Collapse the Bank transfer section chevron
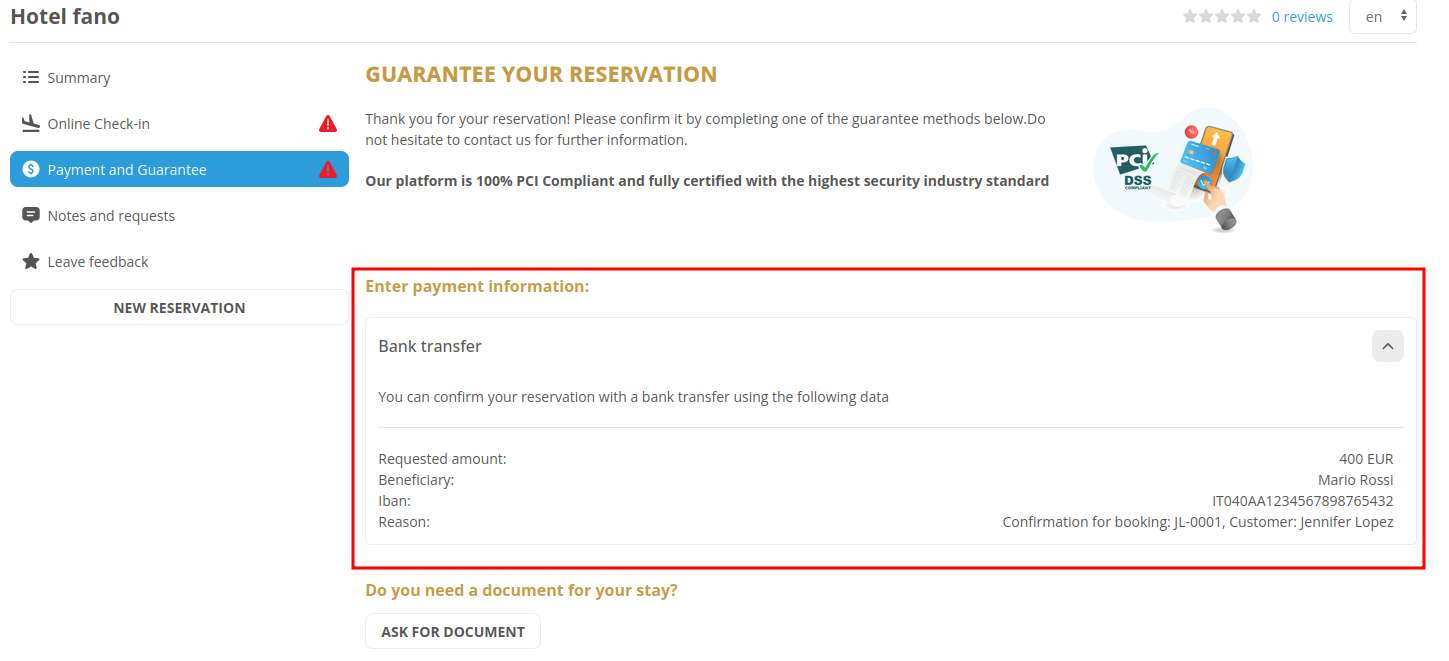 [x=1387, y=346]
